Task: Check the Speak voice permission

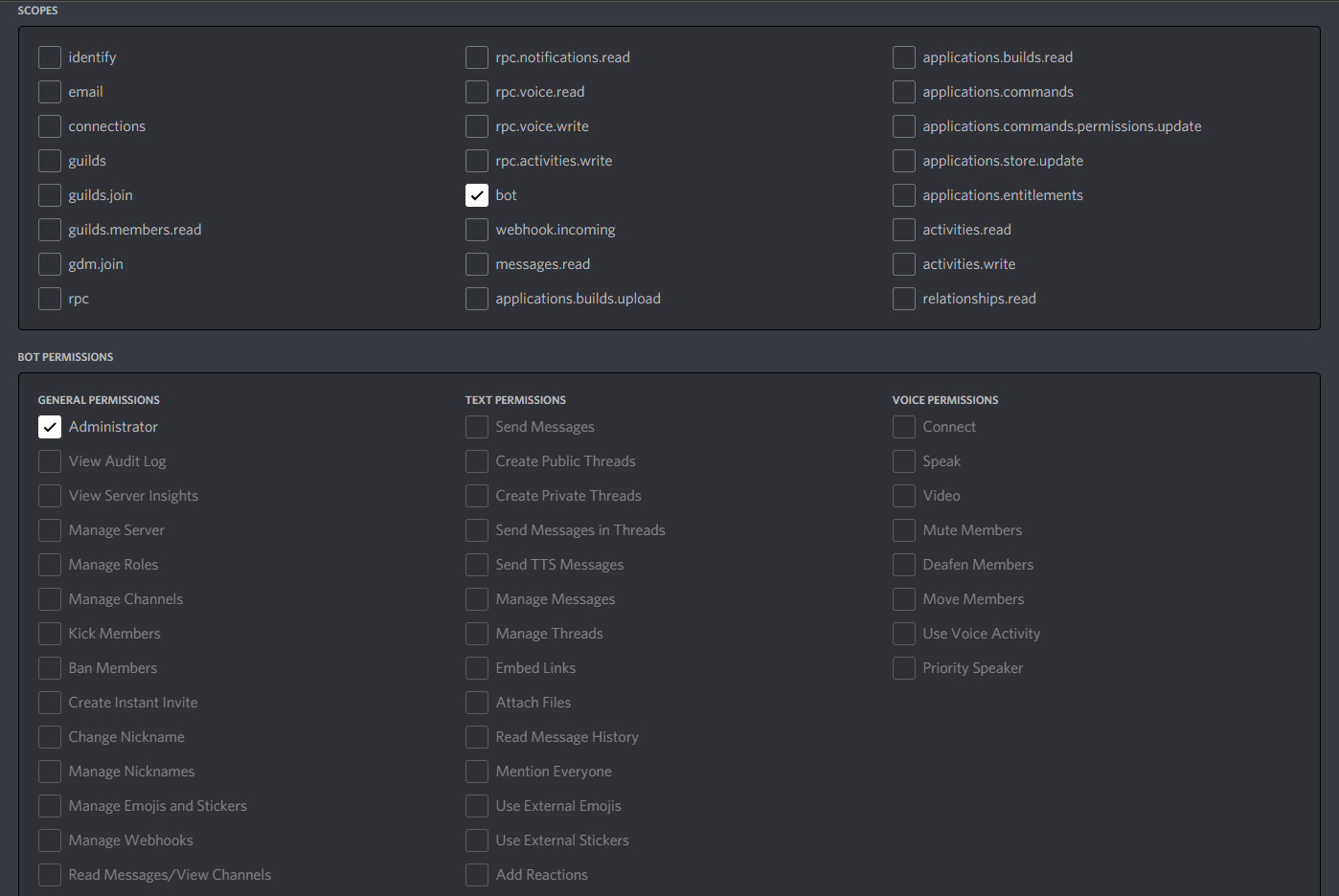Action: click(904, 461)
